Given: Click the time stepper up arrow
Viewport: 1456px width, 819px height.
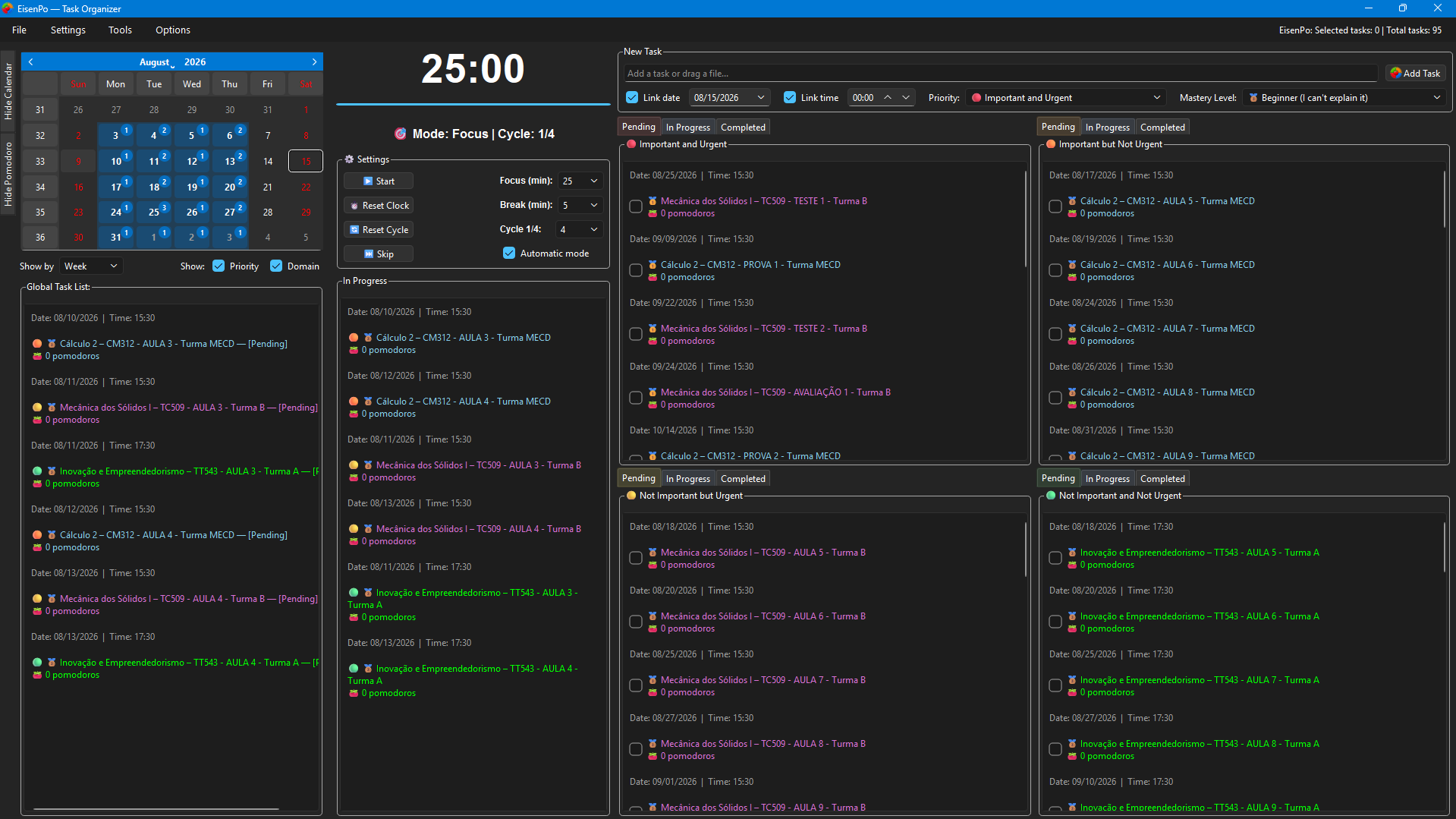Looking at the screenshot, I should coord(887,97).
